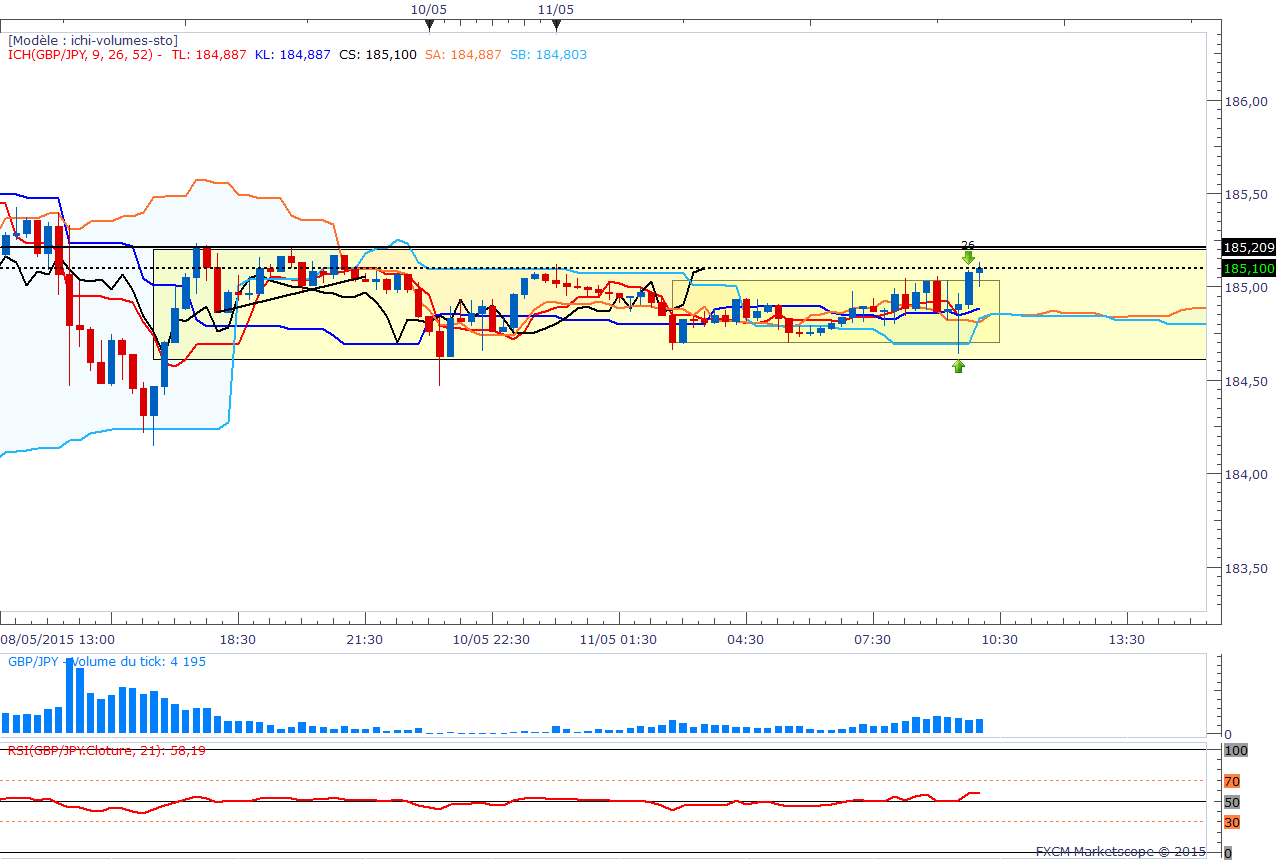The width and height of the screenshot is (1279, 860).
Task: Select the 185,209 price level tag
Action: 1249,247
